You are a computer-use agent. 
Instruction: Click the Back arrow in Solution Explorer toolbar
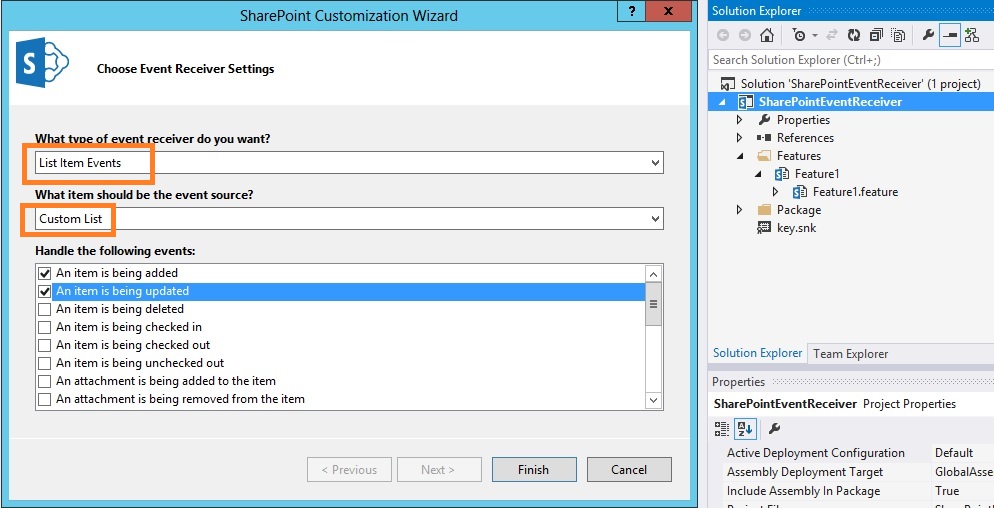click(x=723, y=36)
